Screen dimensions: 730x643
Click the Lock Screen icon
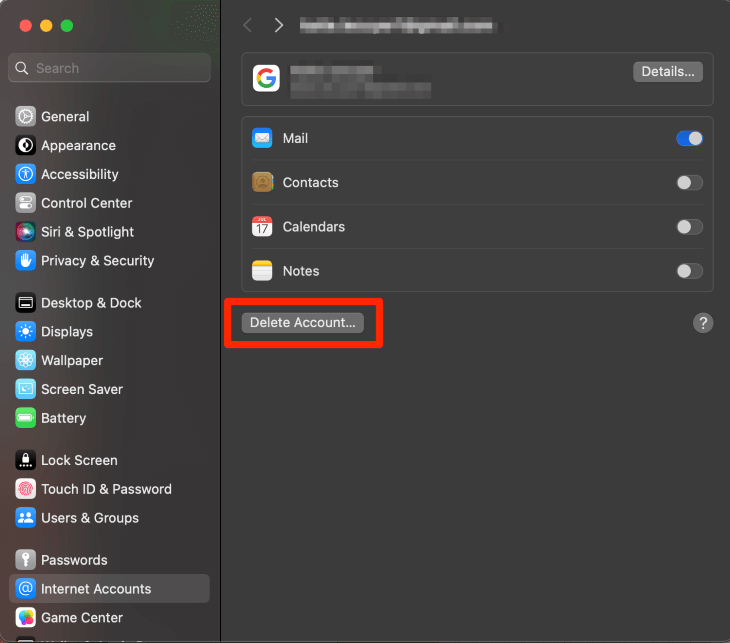pyautogui.click(x=26, y=460)
